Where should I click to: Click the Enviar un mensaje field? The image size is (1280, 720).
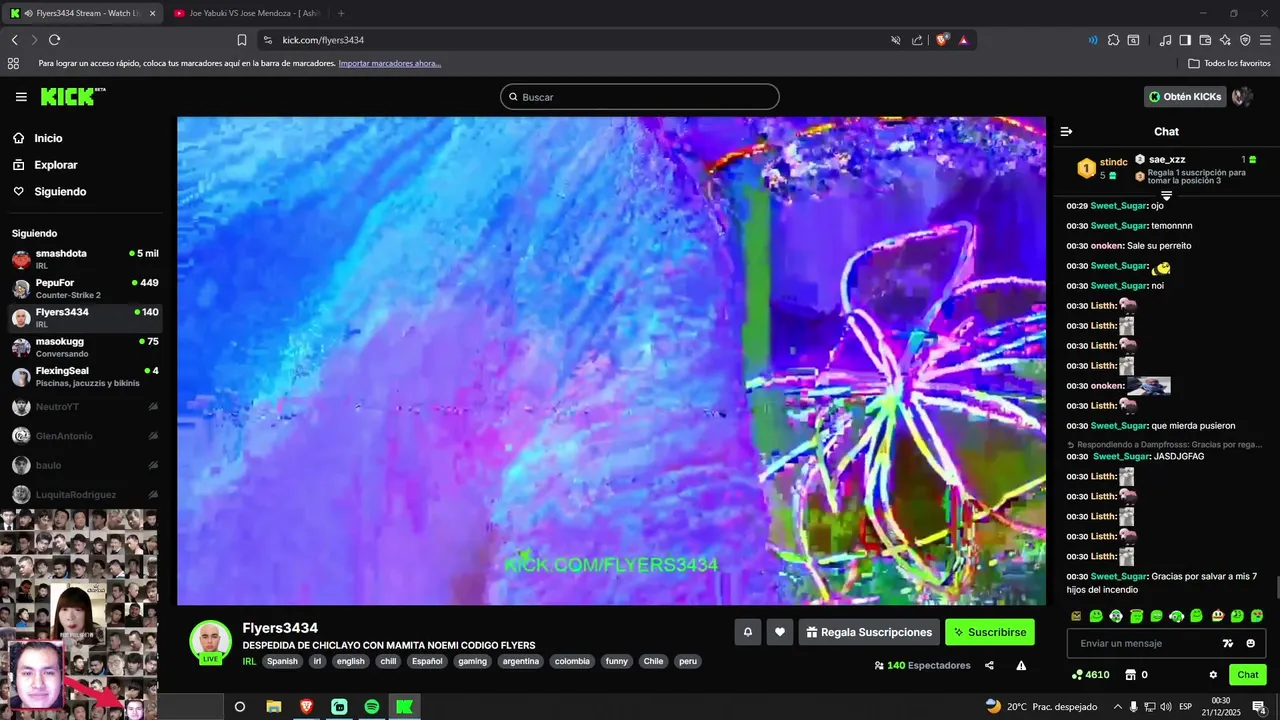click(x=1145, y=643)
